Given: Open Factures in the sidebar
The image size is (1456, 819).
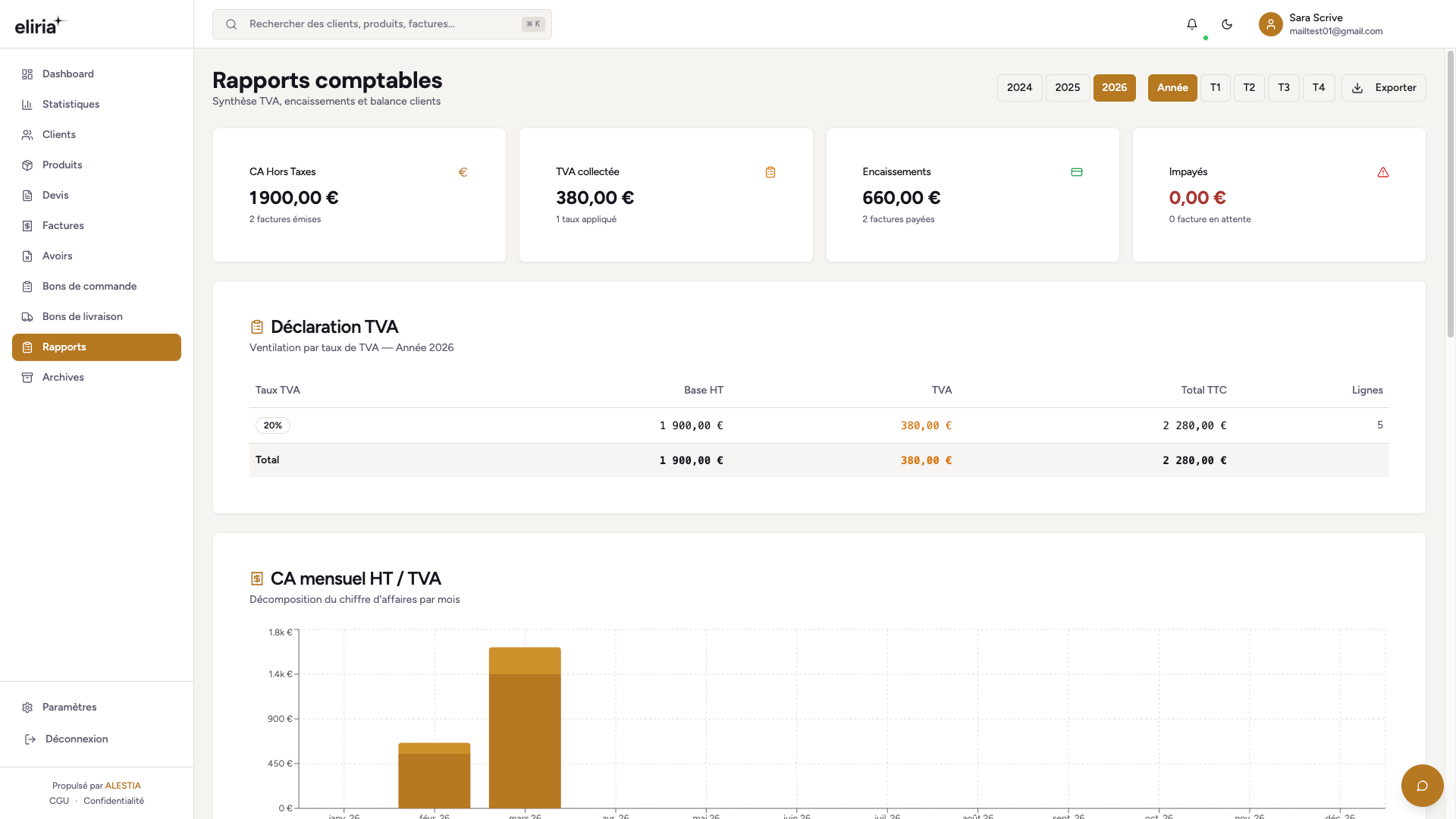Looking at the screenshot, I should [x=63, y=226].
